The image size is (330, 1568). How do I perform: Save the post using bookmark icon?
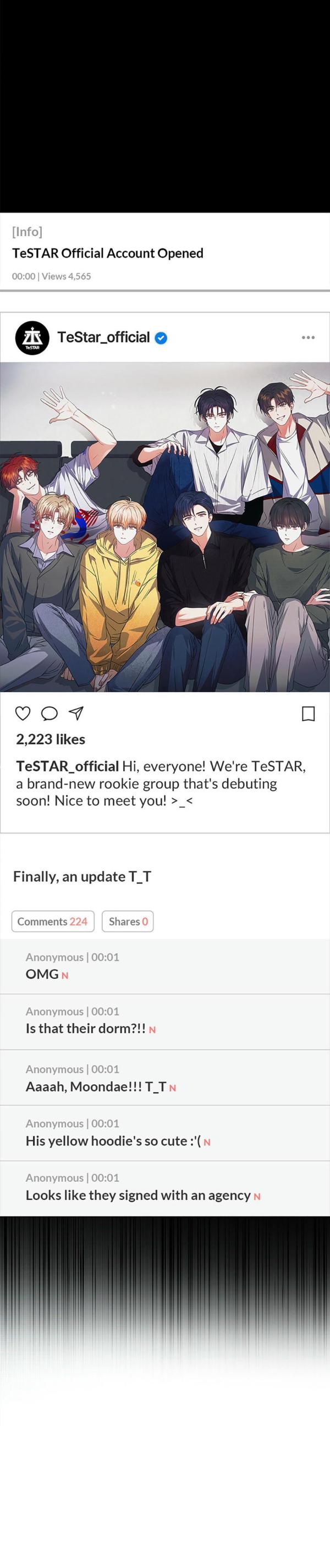click(309, 714)
